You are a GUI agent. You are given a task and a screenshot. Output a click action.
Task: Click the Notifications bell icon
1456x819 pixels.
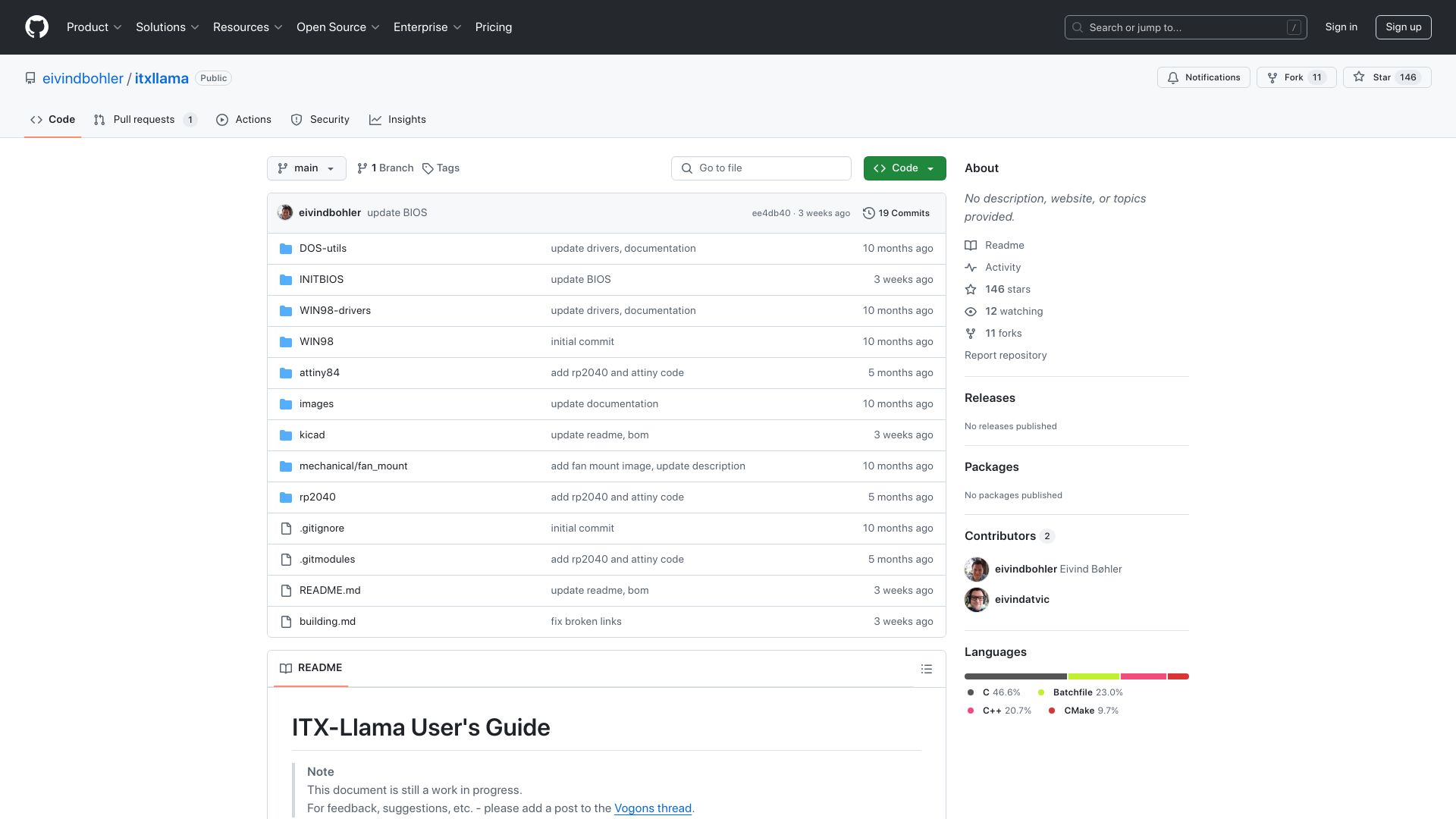pyautogui.click(x=1173, y=77)
